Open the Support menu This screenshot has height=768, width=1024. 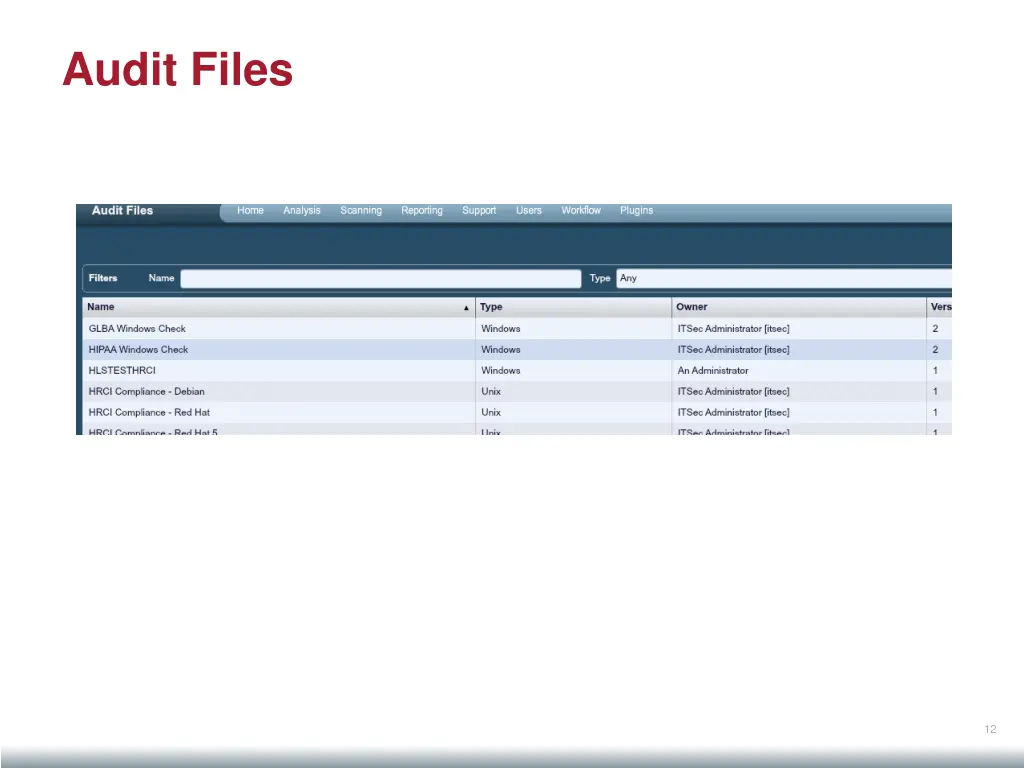tap(479, 210)
